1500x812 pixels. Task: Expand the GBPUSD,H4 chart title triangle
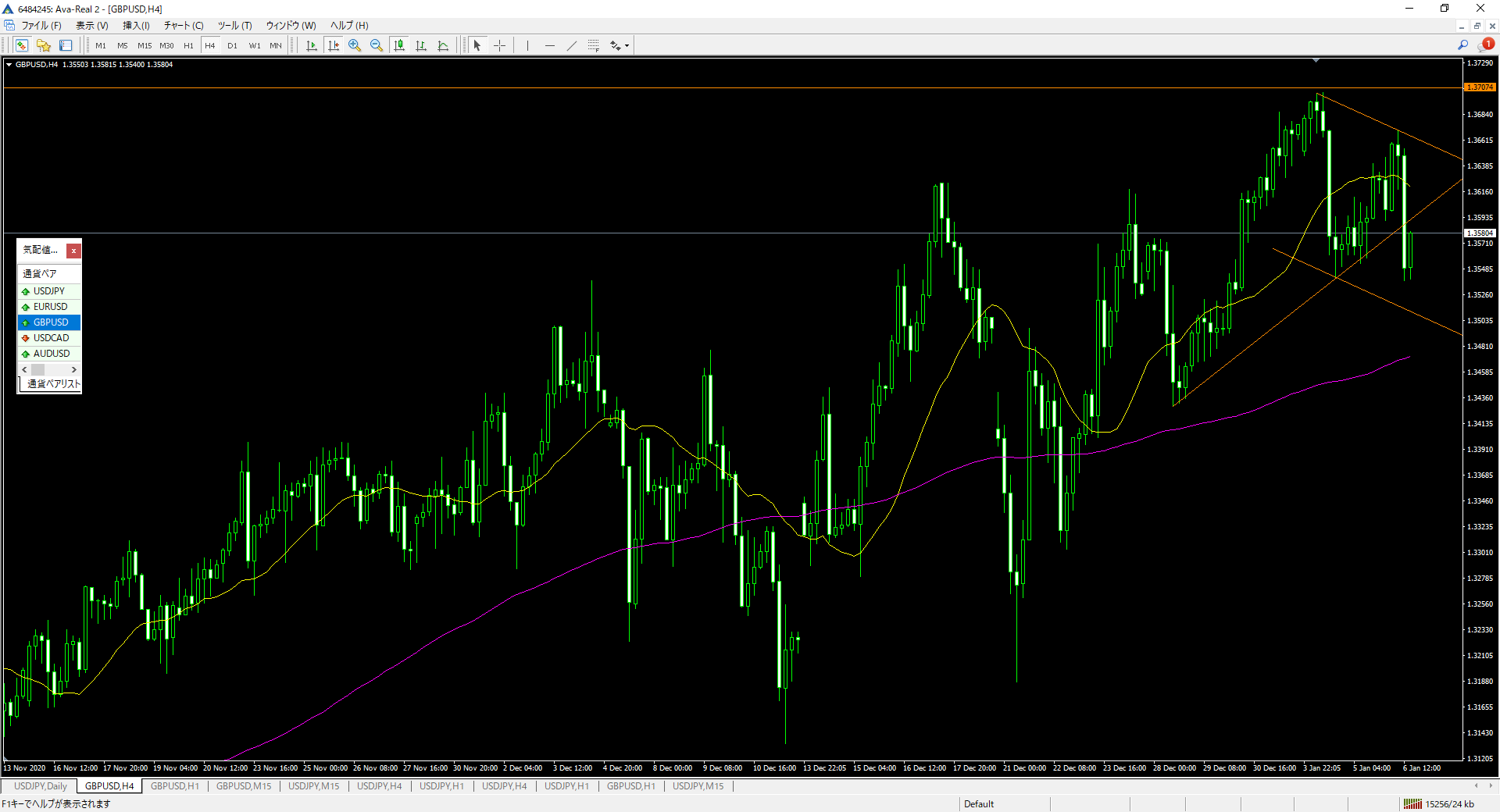pos(9,65)
